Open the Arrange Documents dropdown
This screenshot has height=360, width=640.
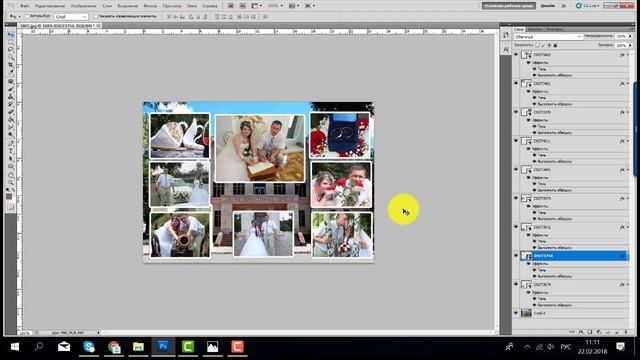[x=292, y=6]
